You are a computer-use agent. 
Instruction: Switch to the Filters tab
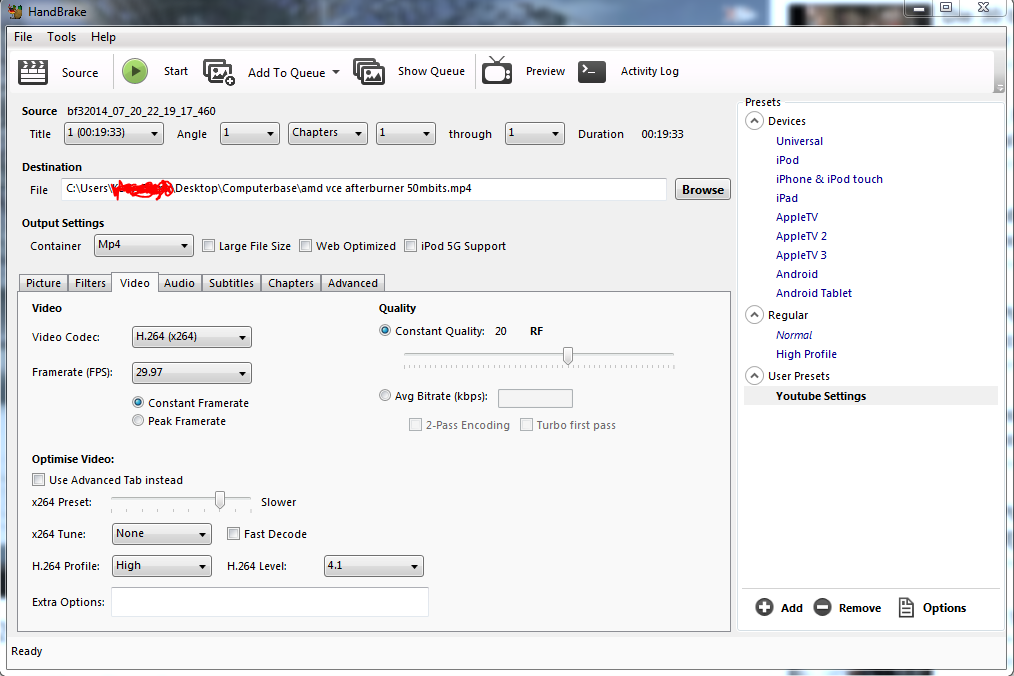coord(90,283)
